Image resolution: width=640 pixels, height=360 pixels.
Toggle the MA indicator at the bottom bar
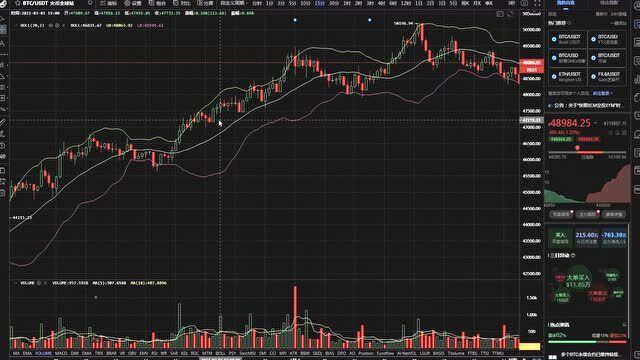(x=16, y=353)
